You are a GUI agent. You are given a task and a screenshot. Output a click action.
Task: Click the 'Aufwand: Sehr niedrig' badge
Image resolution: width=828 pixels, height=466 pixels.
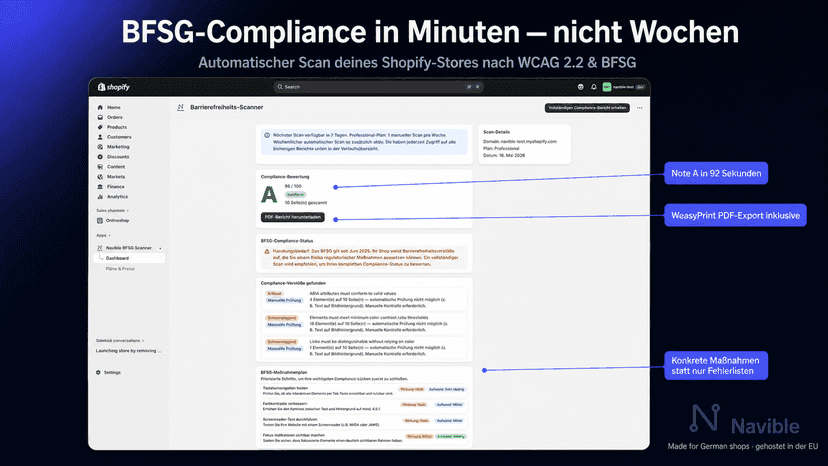coord(447,389)
